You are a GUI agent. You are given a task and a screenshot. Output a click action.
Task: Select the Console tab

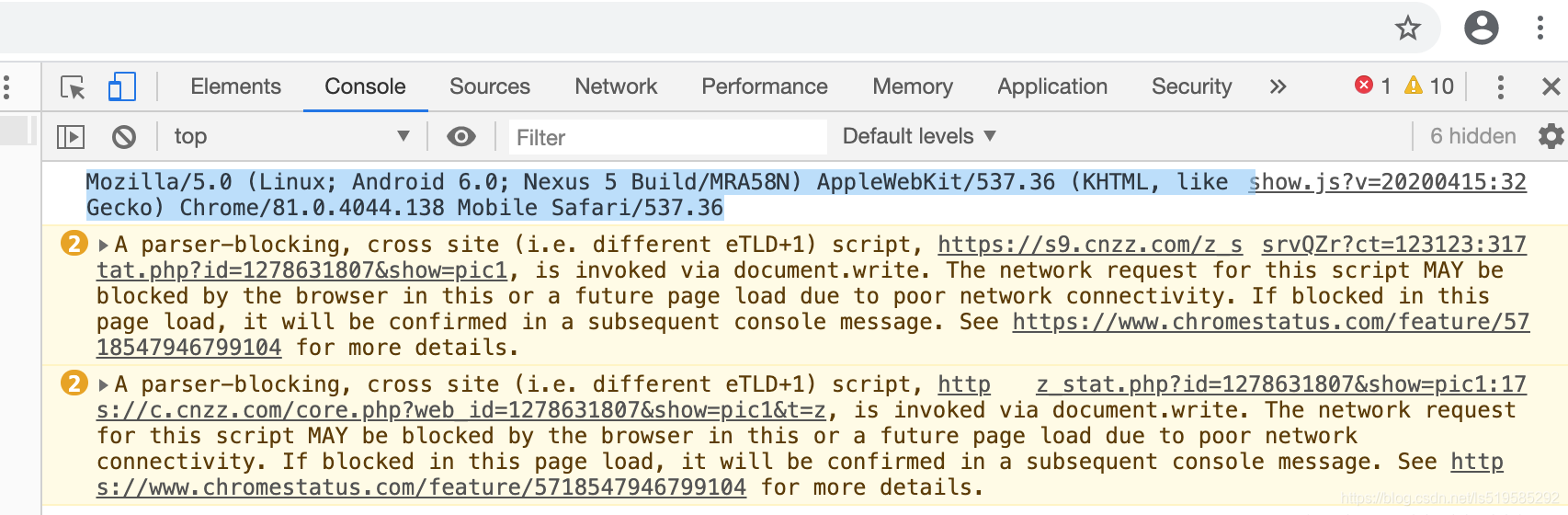point(365,86)
